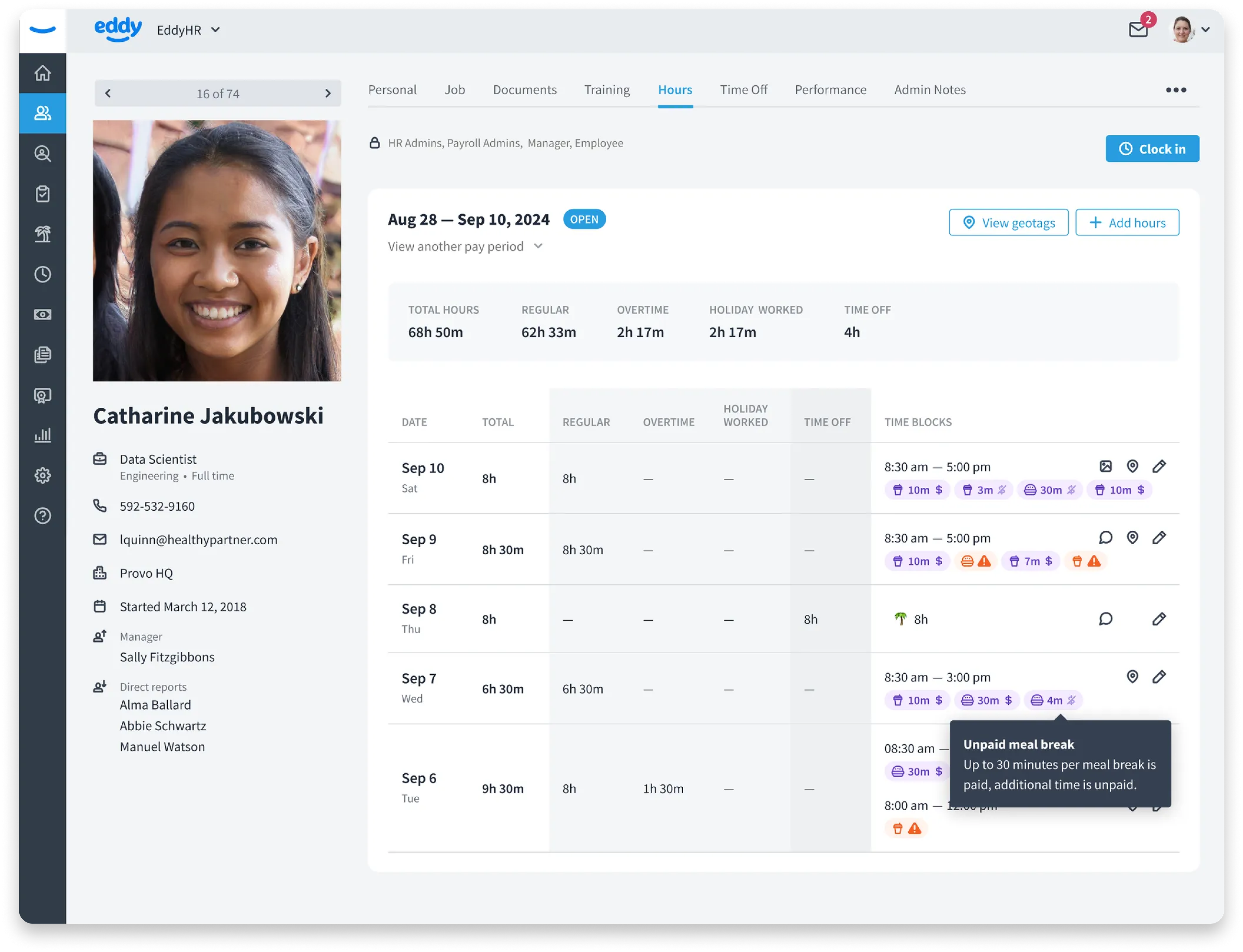Expand View another pay period dropdown
The width and height of the screenshot is (1243, 952).
[x=465, y=246]
